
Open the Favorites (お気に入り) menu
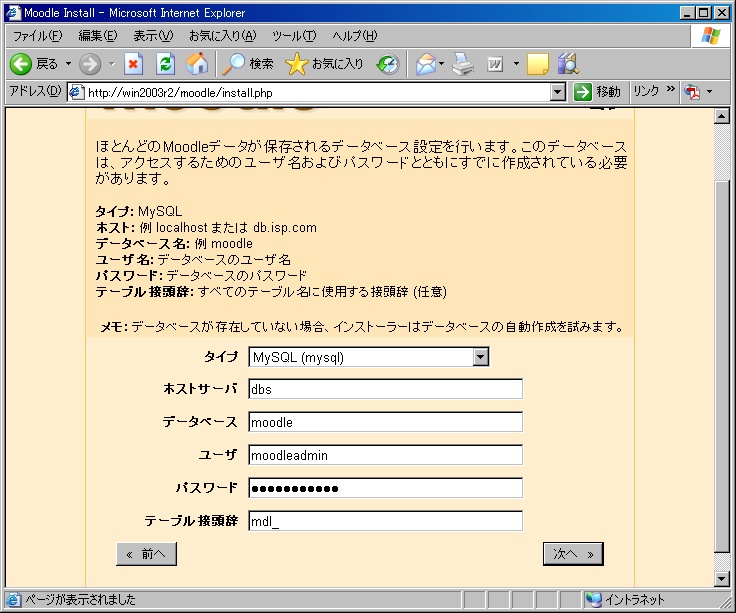(222, 36)
